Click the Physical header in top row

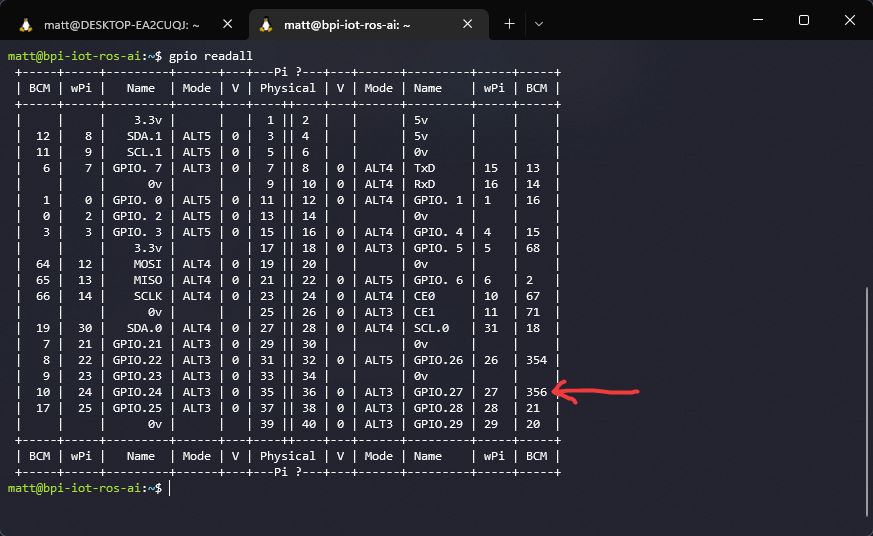[x=287, y=88]
